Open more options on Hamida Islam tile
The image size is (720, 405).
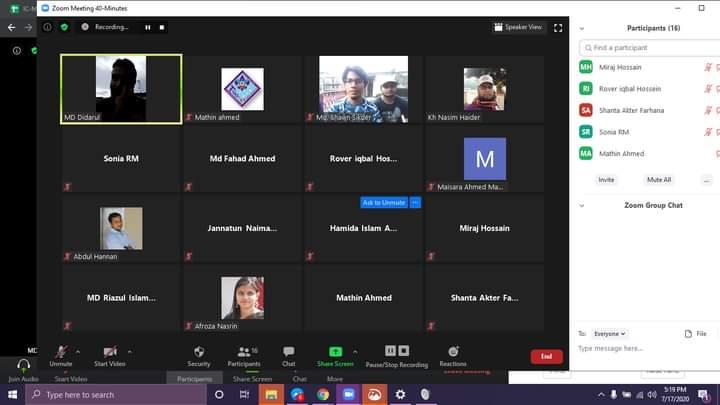416,202
